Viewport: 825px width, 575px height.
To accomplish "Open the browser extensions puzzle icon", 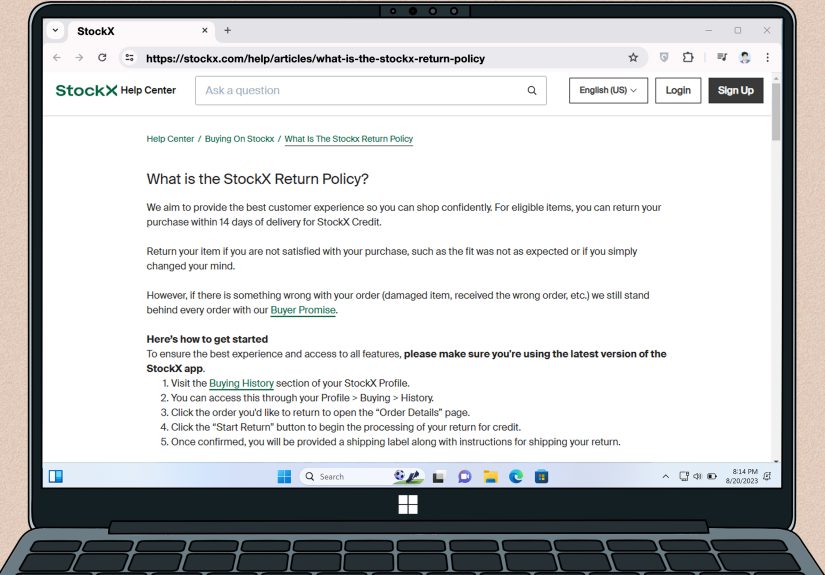I will coord(688,57).
